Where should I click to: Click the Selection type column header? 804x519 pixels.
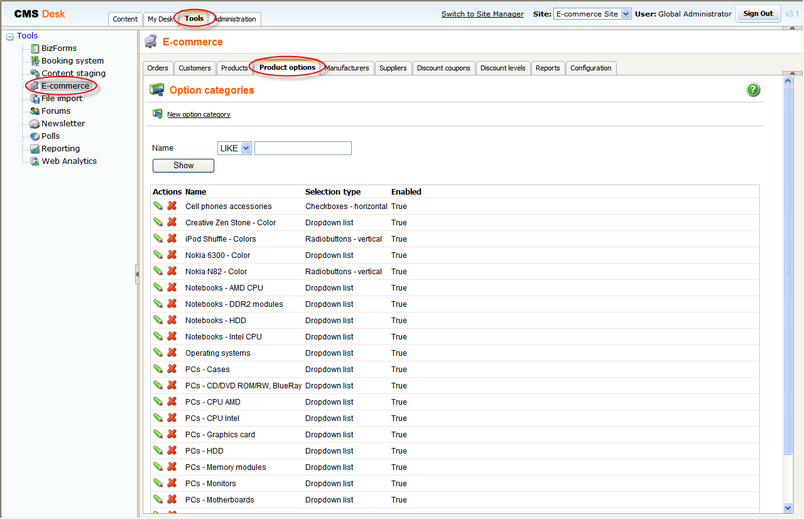(x=333, y=192)
